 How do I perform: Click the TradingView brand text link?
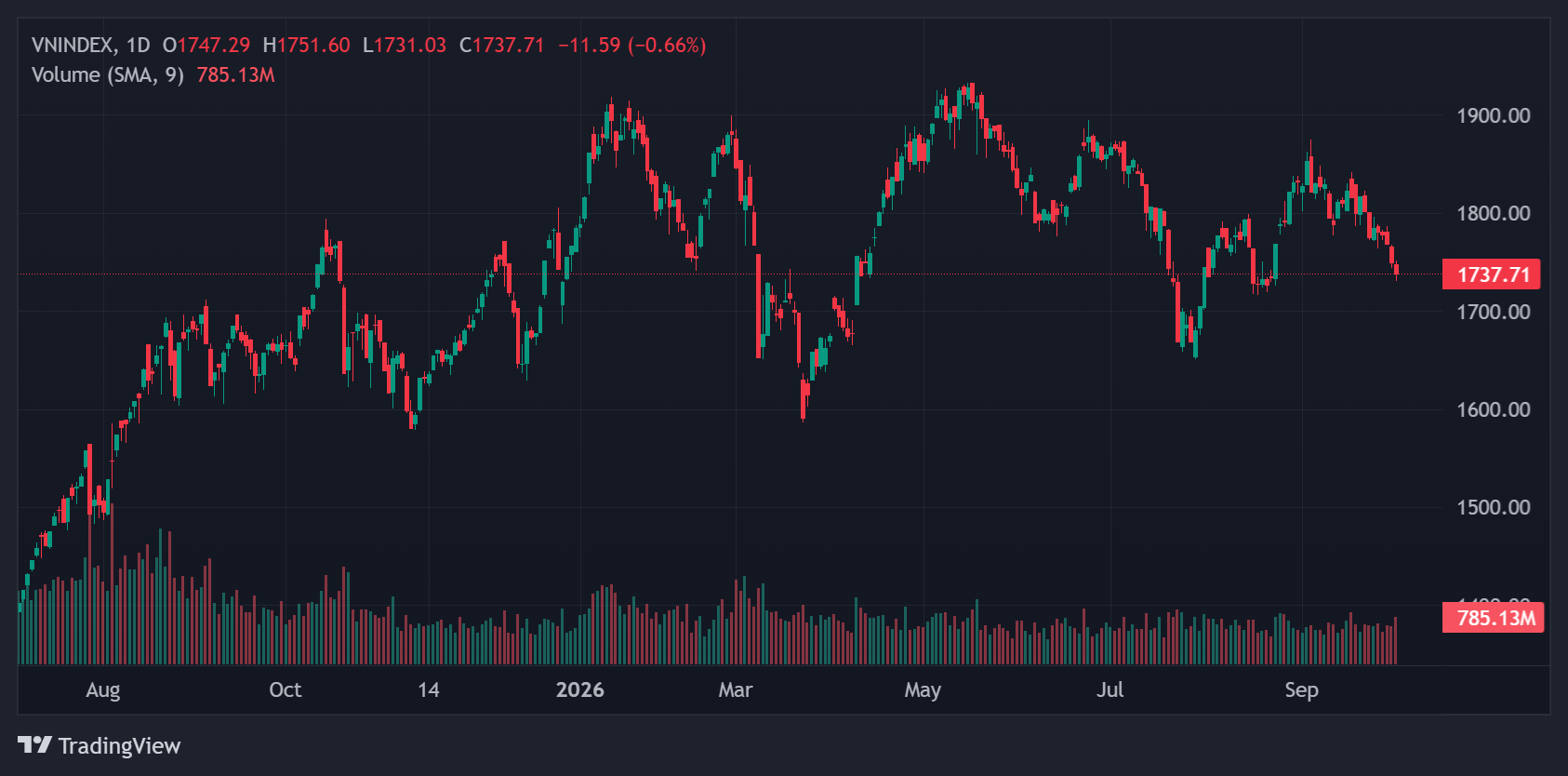click(119, 746)
